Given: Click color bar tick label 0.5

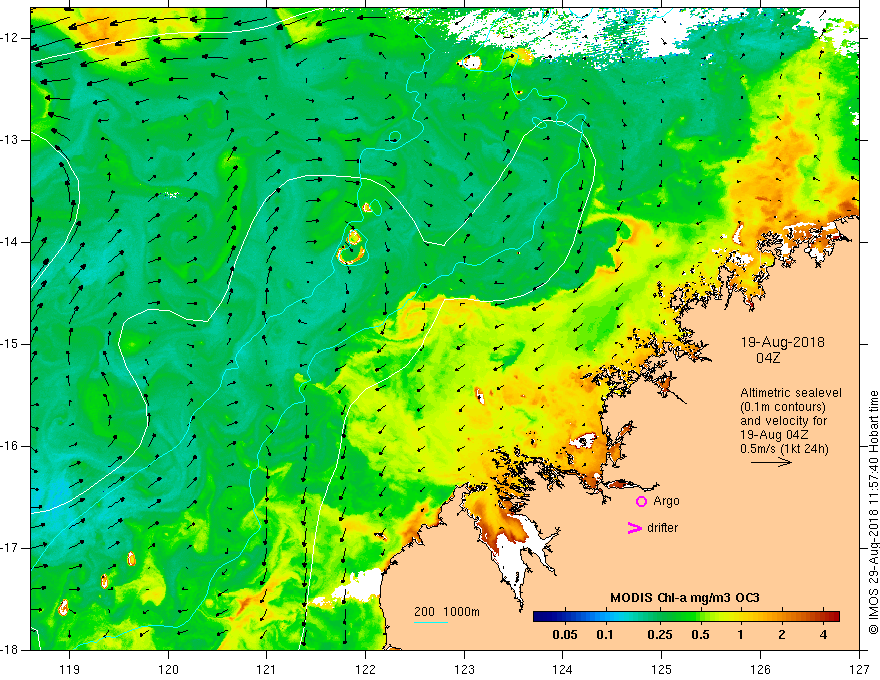Looking at the screenshot, I should [700, 635].
